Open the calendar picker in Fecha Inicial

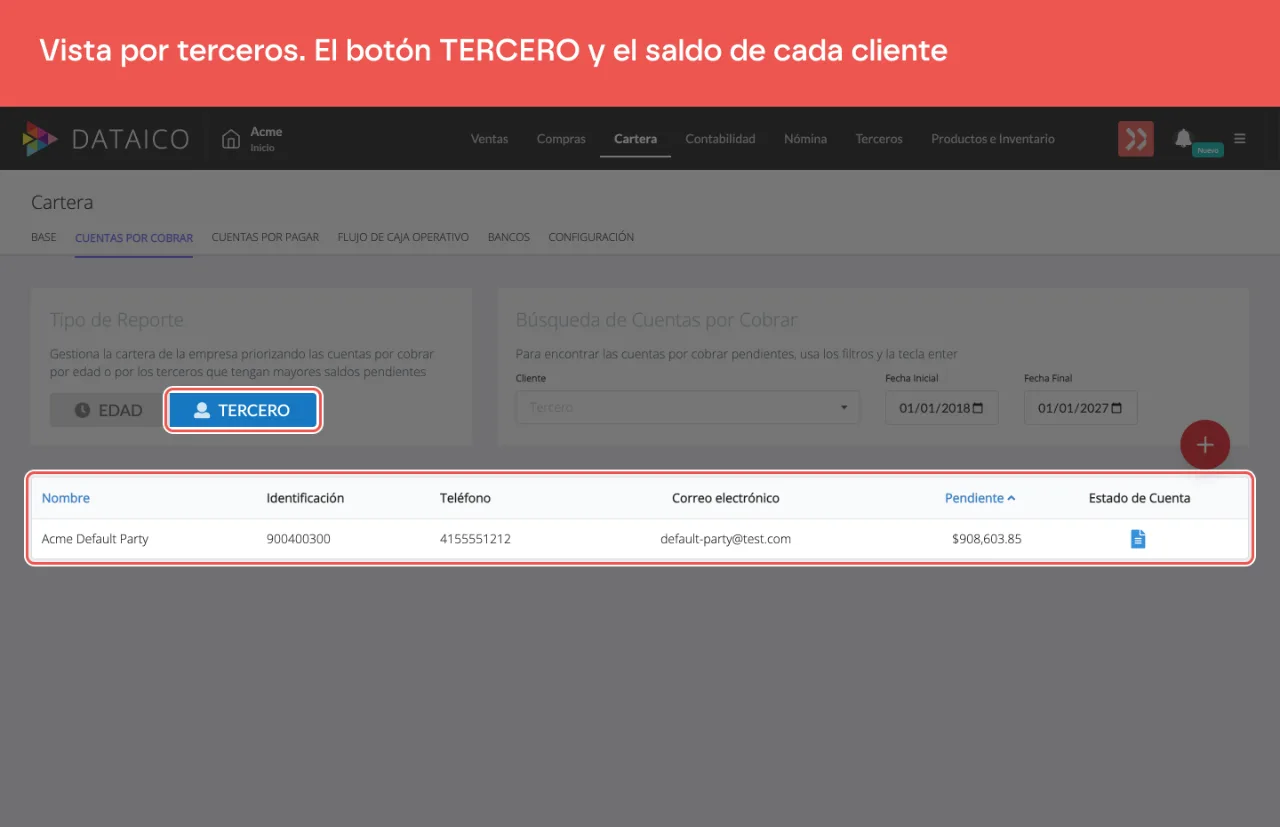(x=978, y=408)
